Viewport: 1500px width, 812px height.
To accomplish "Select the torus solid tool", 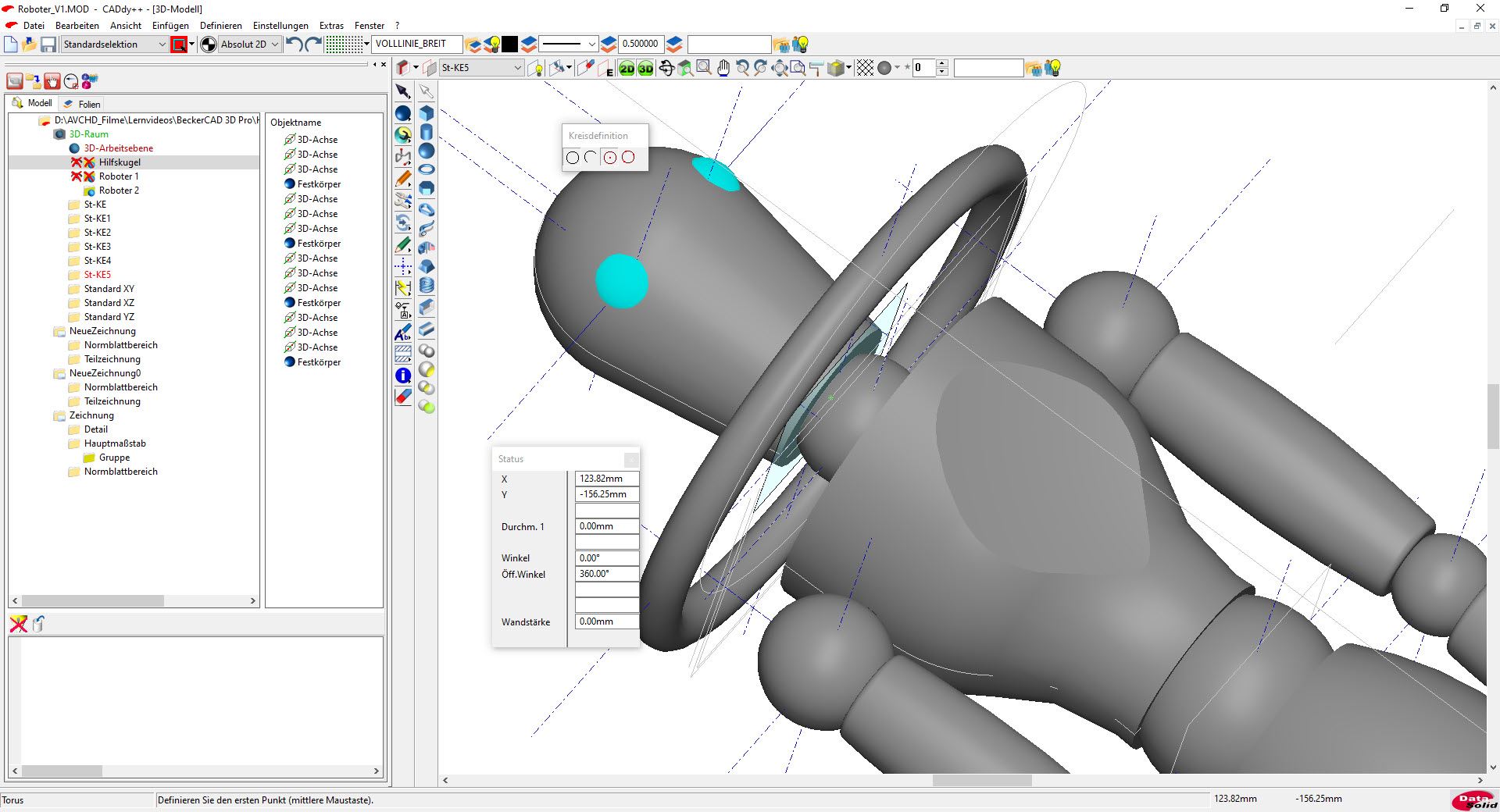I will [x=427, y=169].
